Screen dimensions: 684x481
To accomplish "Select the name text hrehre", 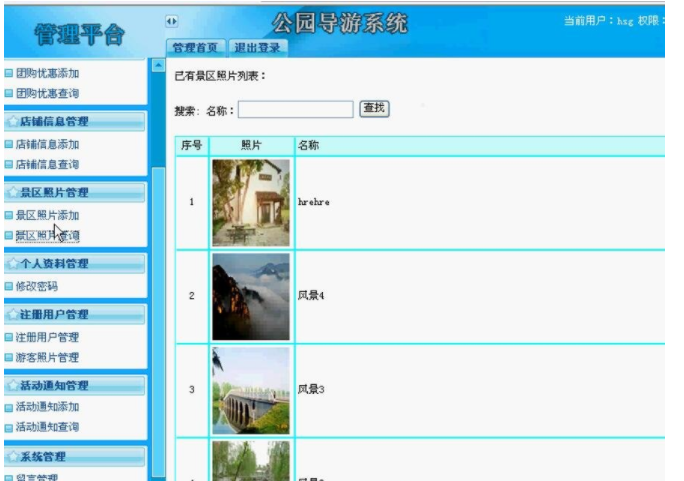I will (x=314, y=202).
